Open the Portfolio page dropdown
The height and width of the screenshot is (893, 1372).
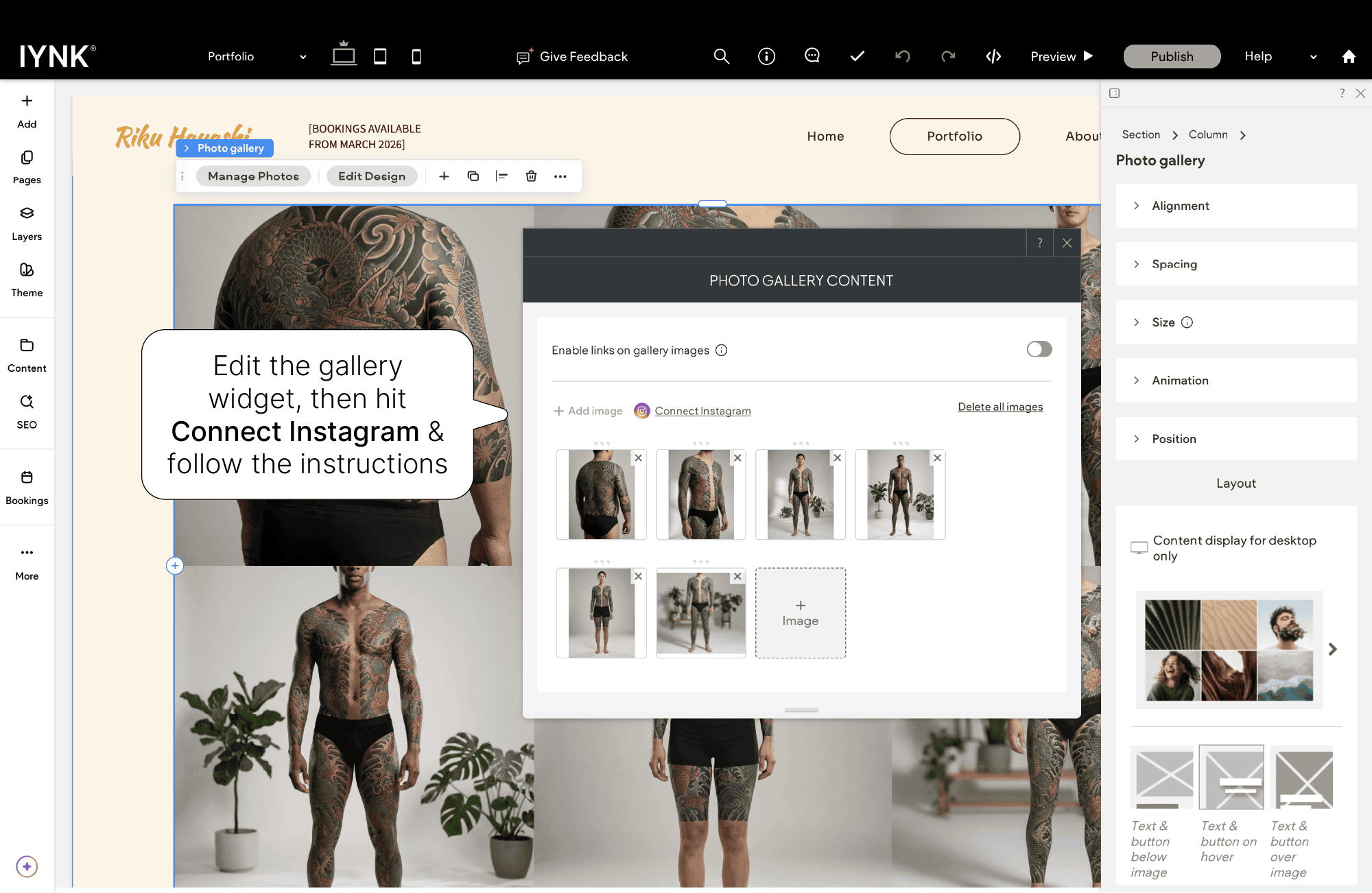coord(257,56)
